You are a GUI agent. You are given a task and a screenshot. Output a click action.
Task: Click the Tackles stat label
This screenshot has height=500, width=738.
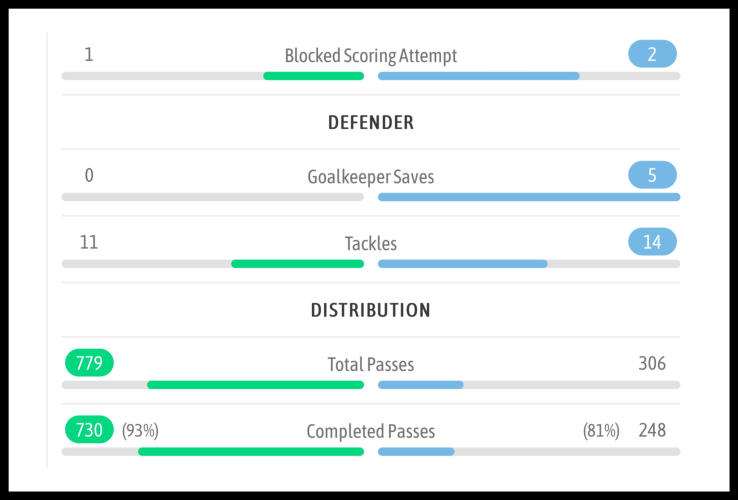(371, 243)
